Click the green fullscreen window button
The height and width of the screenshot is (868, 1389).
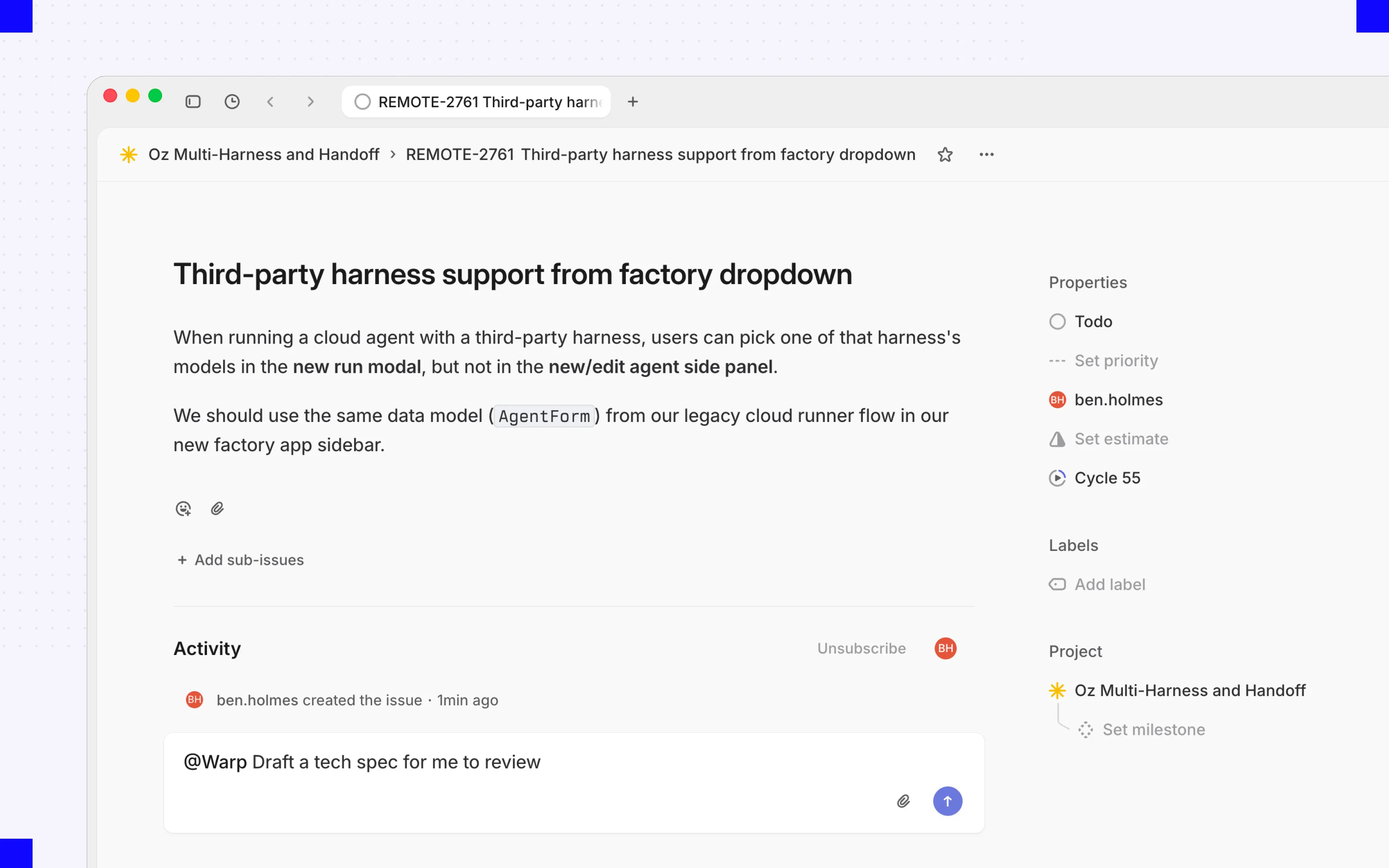coord(155,95)
